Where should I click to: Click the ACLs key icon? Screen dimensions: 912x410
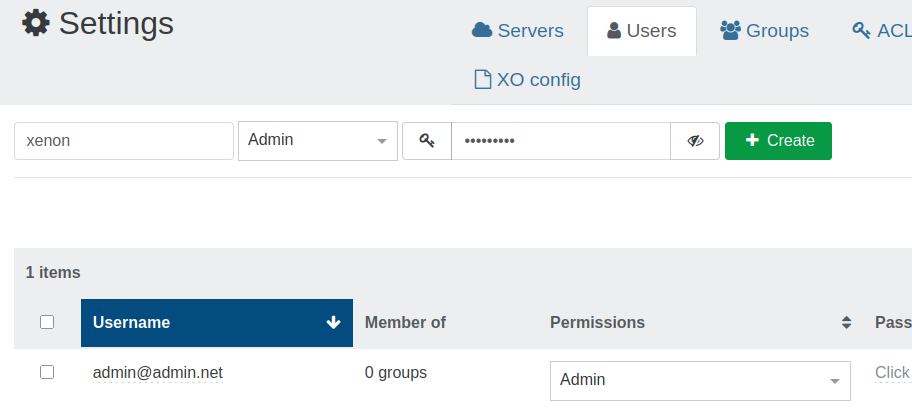[x=861, y=31]
